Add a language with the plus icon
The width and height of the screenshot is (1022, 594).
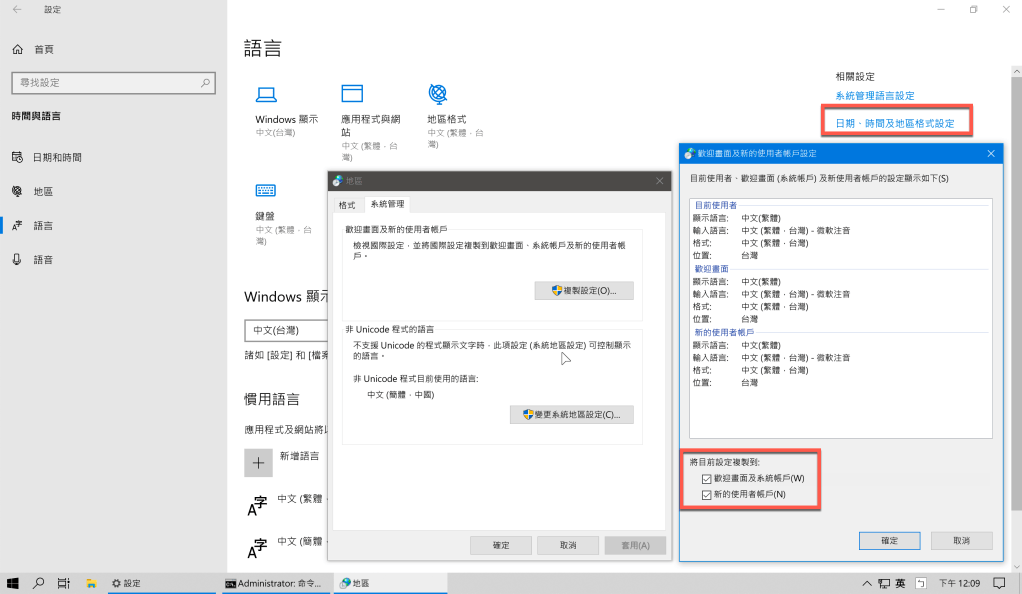coord(258,463)
